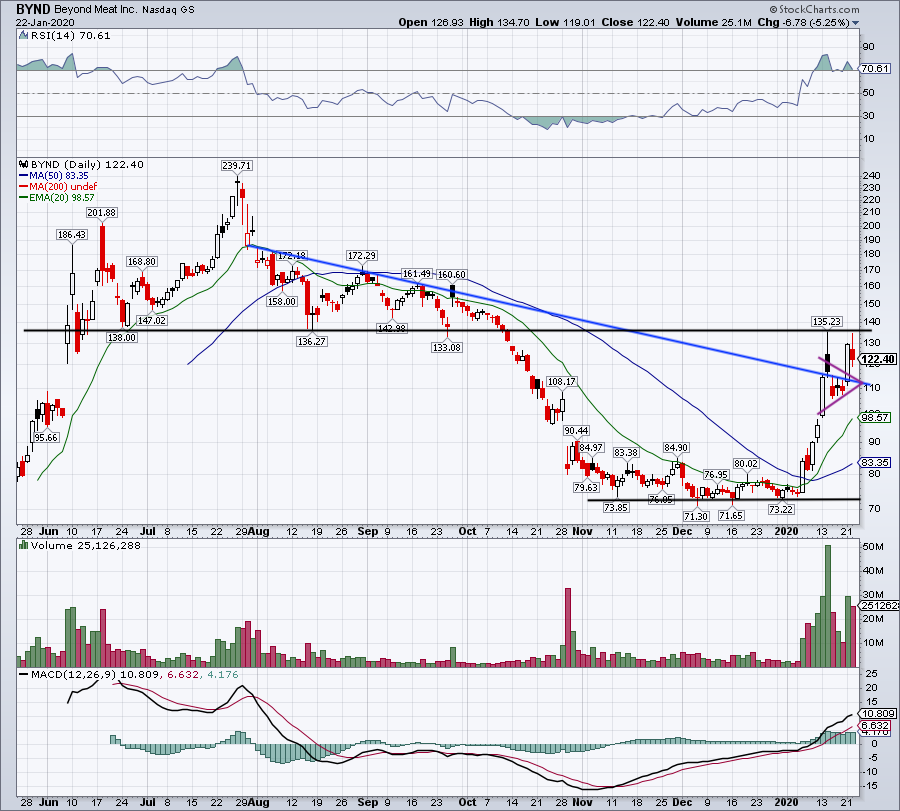This screenshot has height=811, width=900.
Task: Click the Volume legend bar icon
Action: click(24, 545)
